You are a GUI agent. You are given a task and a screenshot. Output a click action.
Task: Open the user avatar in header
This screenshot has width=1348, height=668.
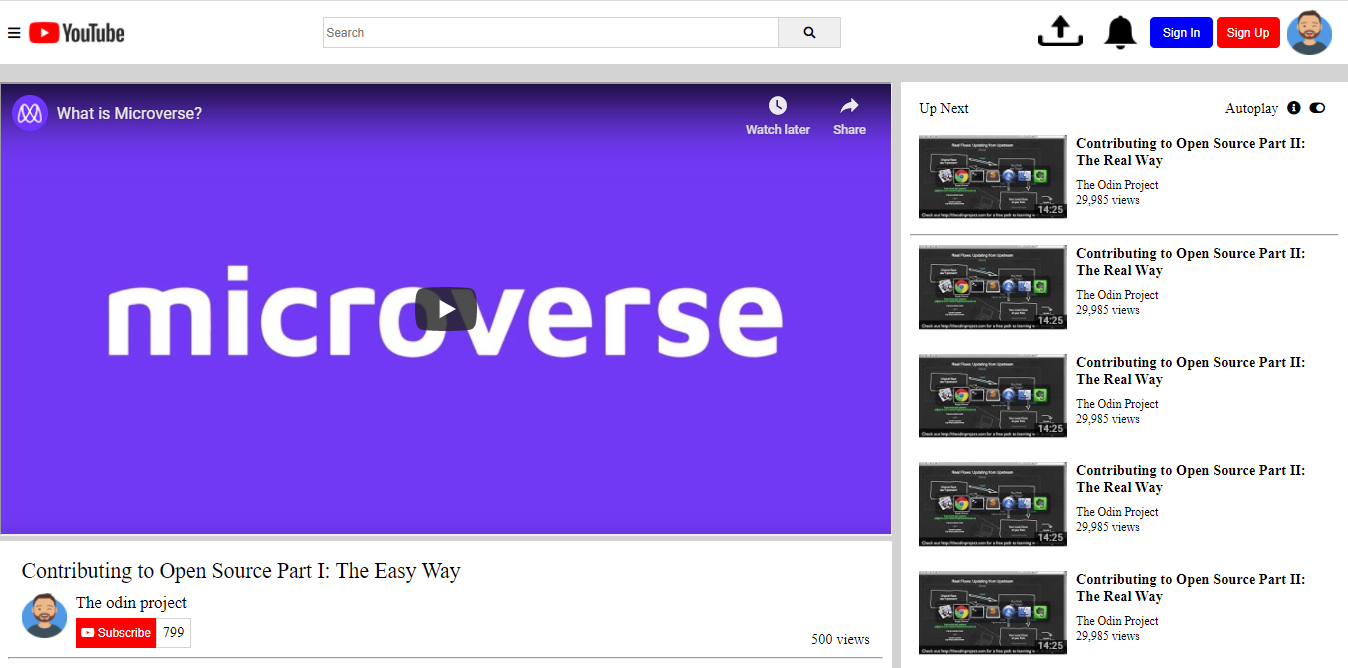pos(1309,33)
